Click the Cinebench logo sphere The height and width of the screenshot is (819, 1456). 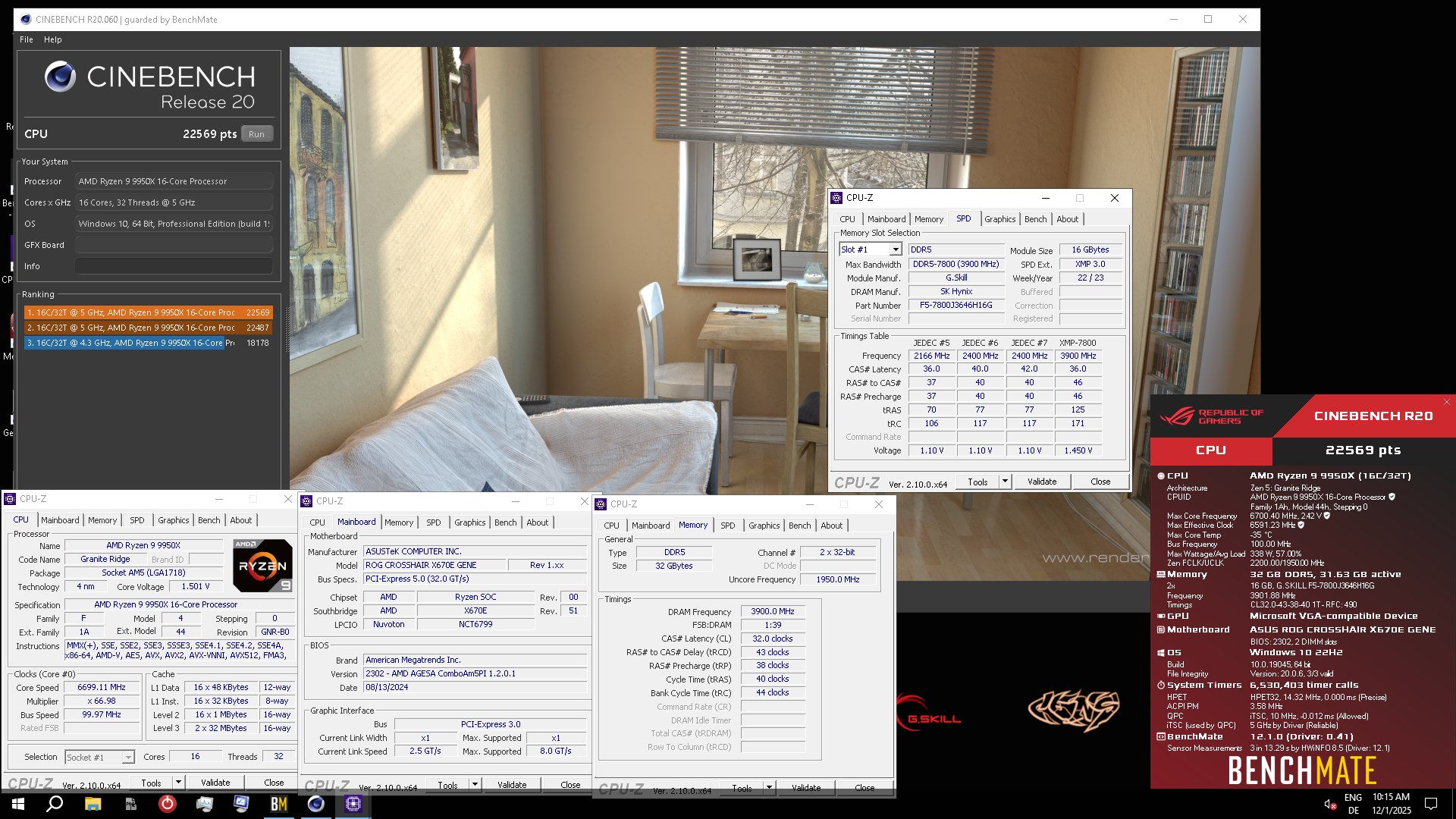coord(60,76)
